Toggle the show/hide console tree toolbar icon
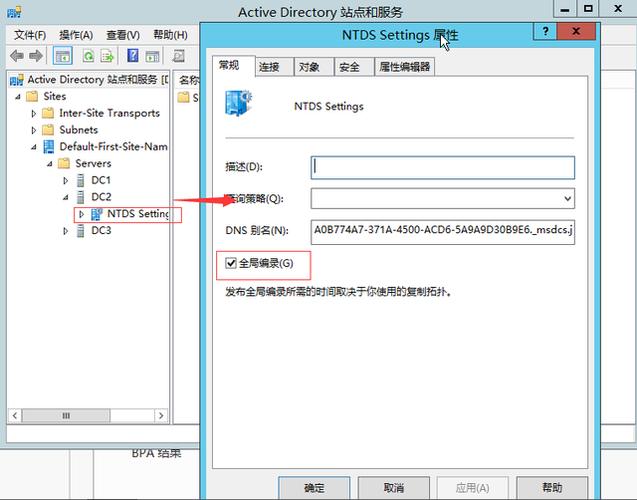Screen dimensions: 637x500 click(x=63, y=56)
